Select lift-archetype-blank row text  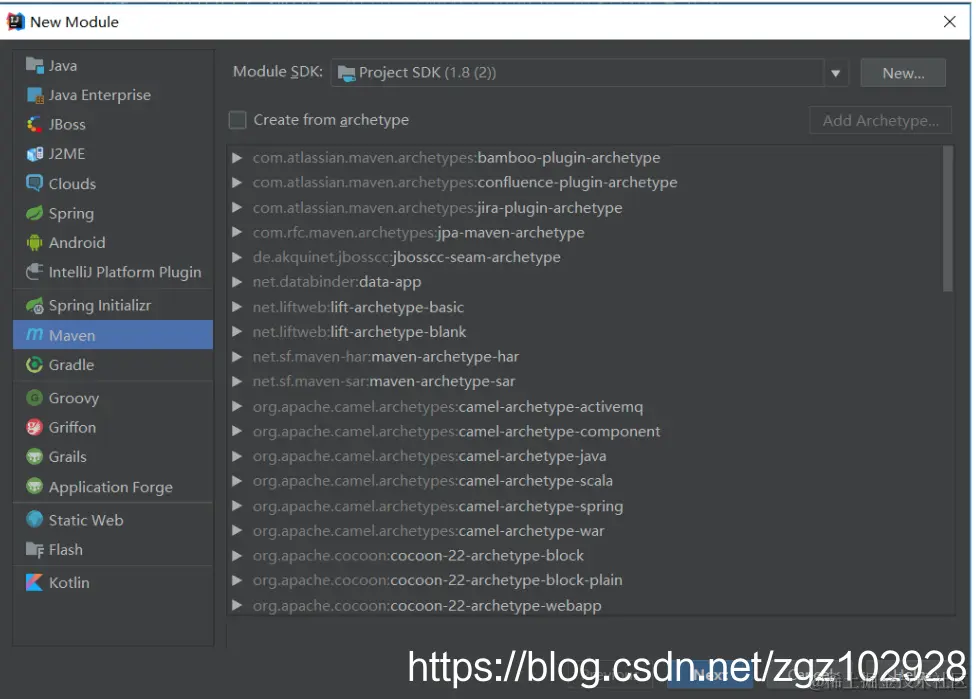(359, 332)
